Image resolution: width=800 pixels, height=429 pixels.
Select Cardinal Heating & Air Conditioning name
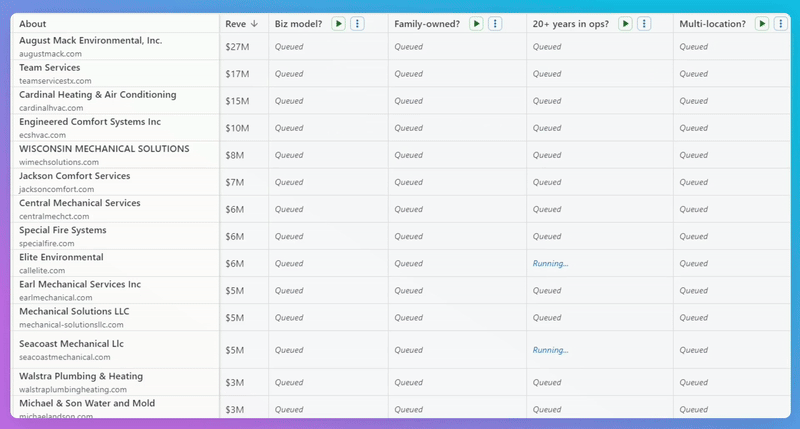tap(97, 94)
